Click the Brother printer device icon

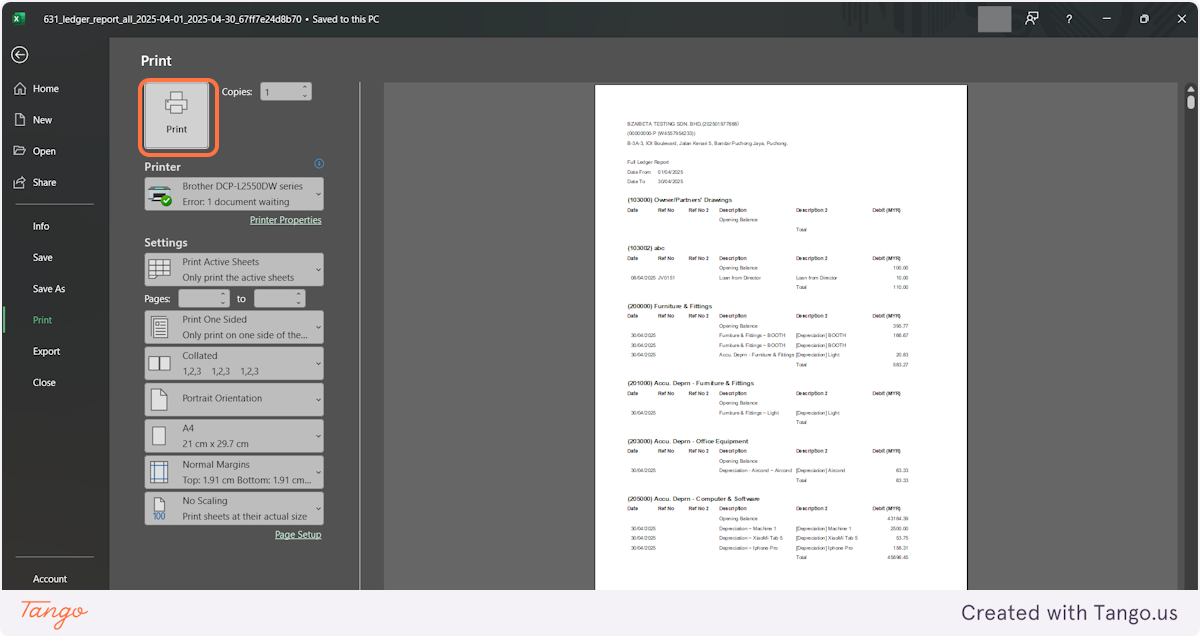[x=160, y=195]
